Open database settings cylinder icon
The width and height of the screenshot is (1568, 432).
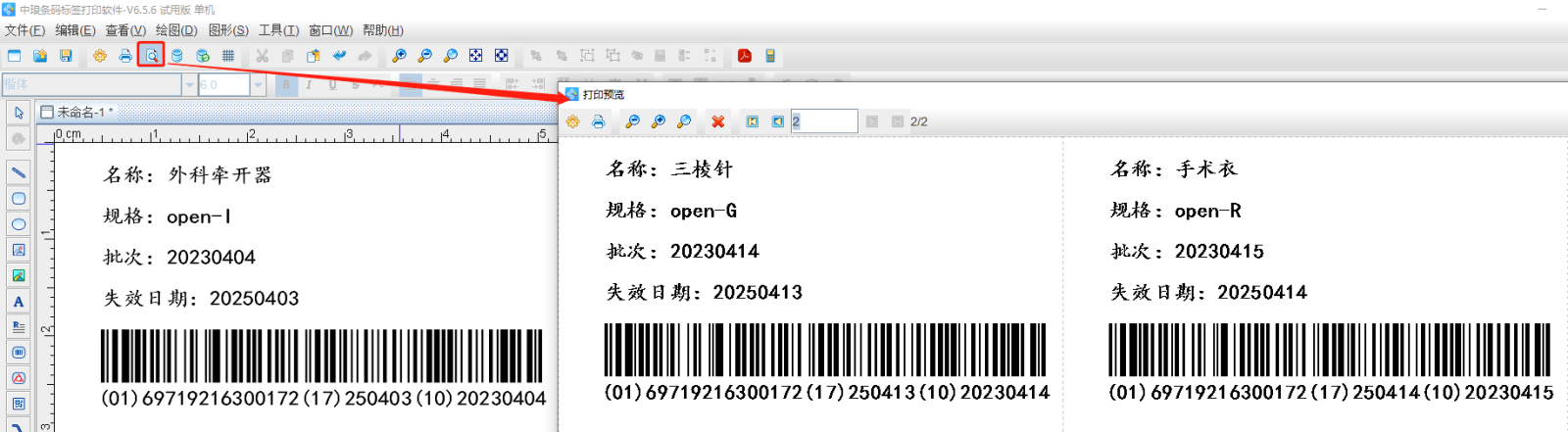[x=176, y=56]
